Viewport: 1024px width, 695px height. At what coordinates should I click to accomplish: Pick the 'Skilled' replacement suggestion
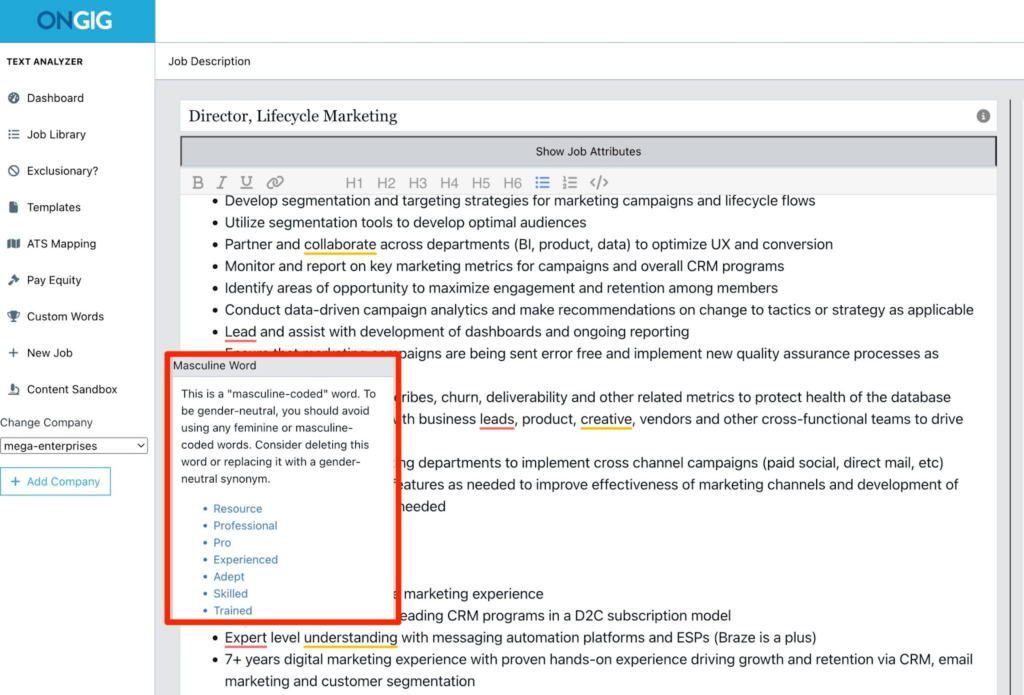coord(230,593)
